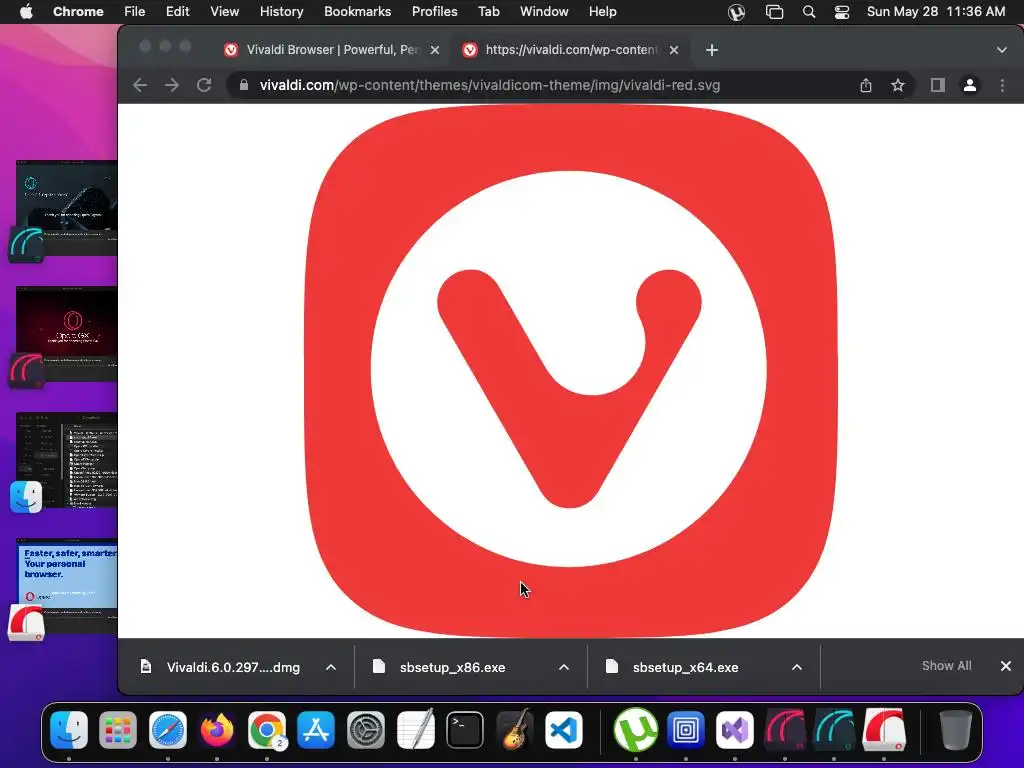Viewport: 1024px width, 768px height.
Task: Expand options for Vivaldi dmg download
Action: (331, 667)
